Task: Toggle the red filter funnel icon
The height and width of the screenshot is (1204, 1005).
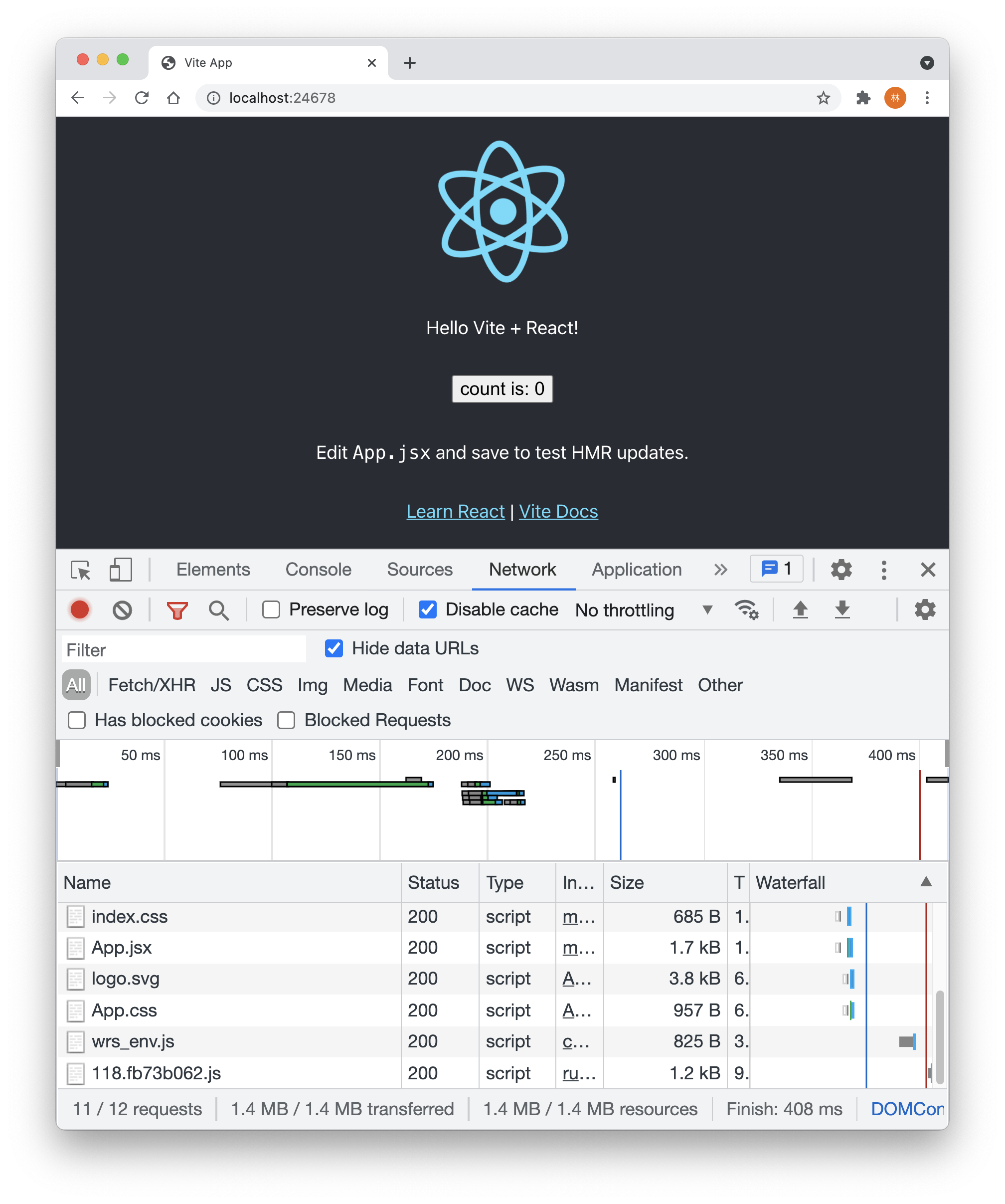Action: 177,610
